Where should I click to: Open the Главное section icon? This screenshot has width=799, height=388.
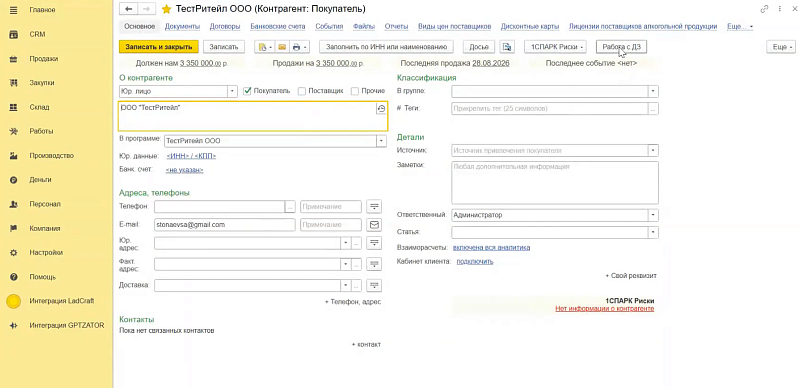click(14, 10)
